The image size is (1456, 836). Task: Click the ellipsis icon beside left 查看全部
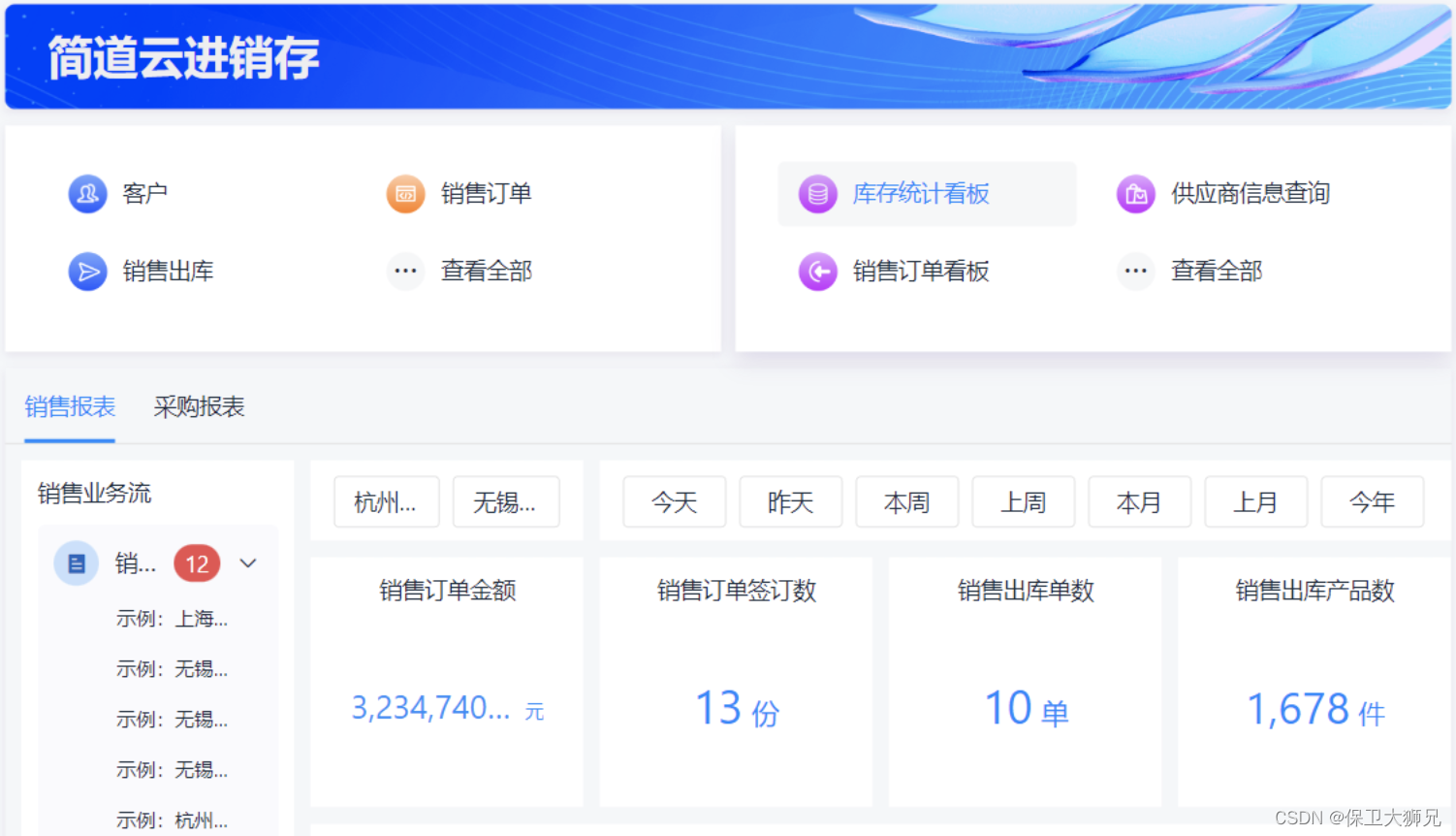coord(405,272)
